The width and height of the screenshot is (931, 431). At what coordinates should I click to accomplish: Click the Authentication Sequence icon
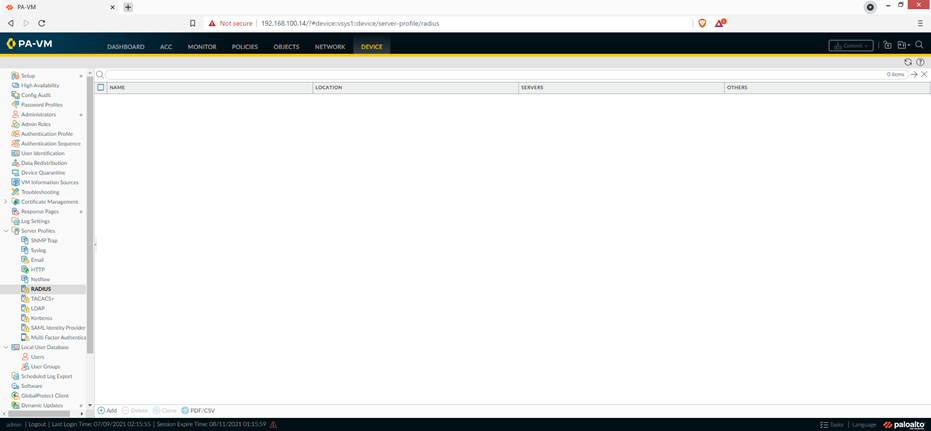[16, 144]
